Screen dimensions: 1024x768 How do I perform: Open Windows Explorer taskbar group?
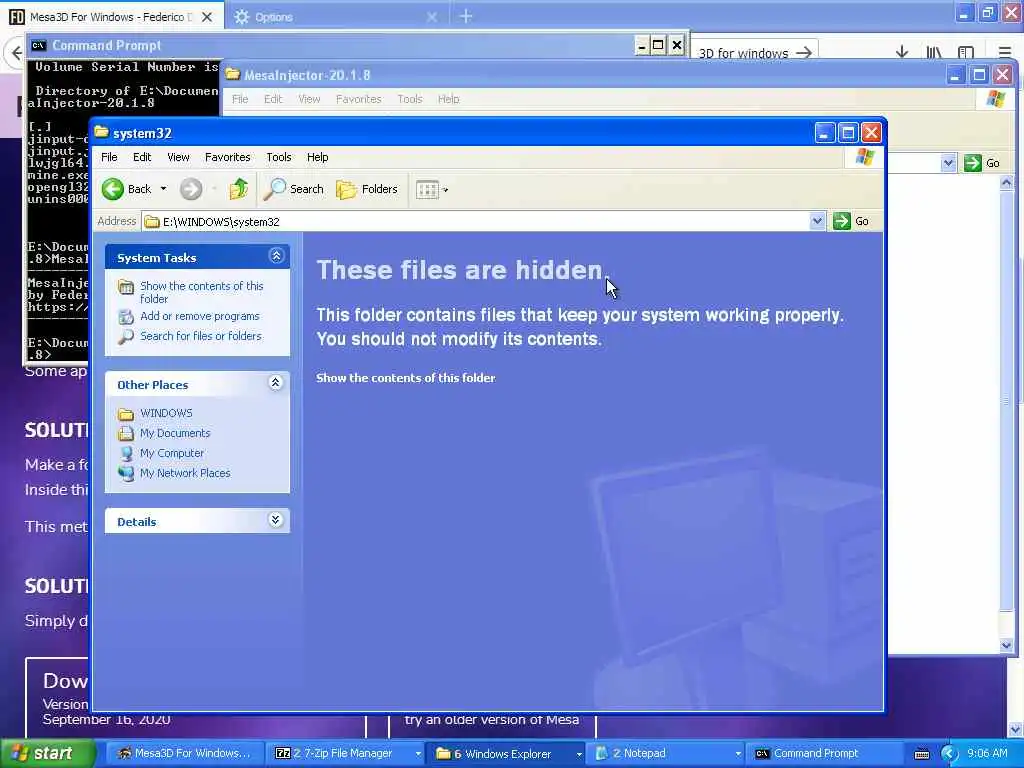tap(506, 754)
